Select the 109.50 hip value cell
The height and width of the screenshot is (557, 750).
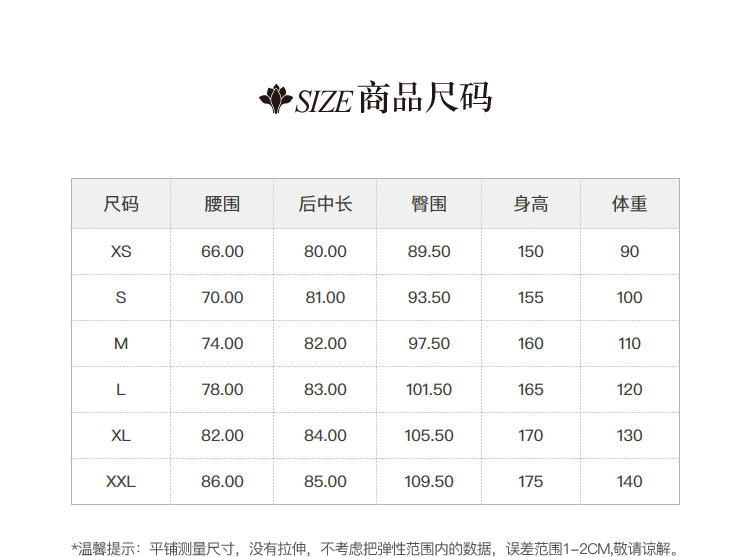tap(429, 481)
